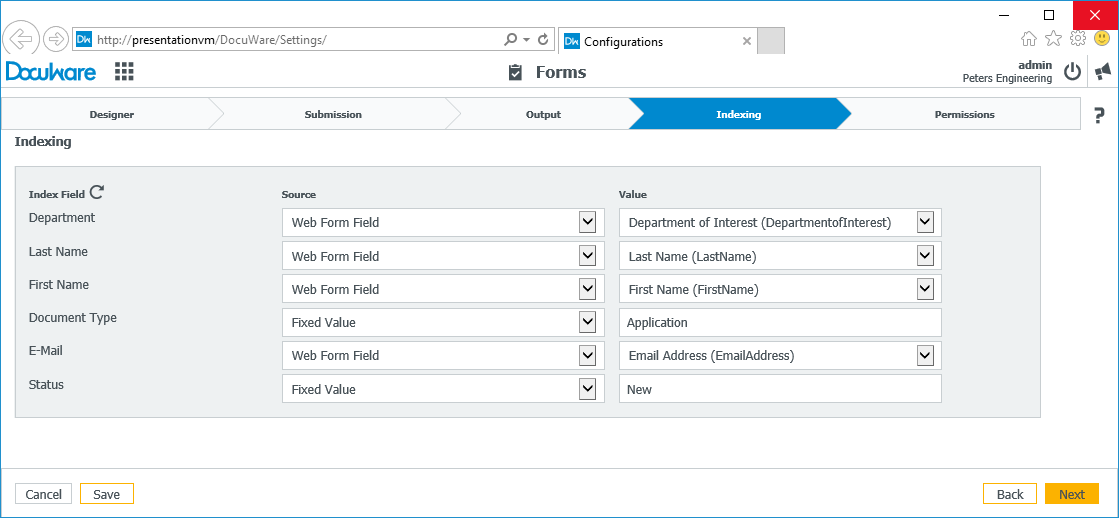Open Source dropdown for Status
The height and width of the screenshot is (518, 1119).
(x=587, y=389)
